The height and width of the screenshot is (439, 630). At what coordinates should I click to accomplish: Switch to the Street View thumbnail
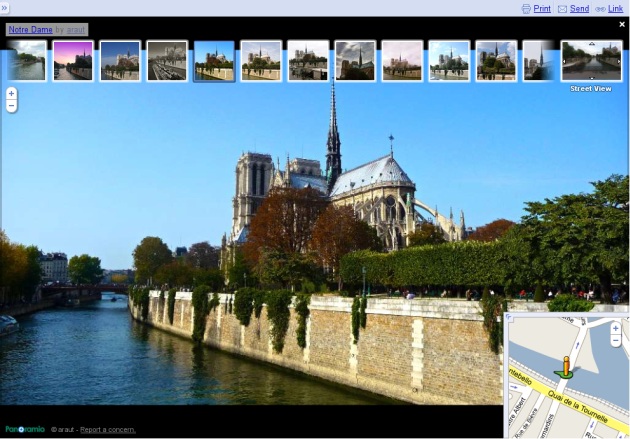(x=590, y=61)
